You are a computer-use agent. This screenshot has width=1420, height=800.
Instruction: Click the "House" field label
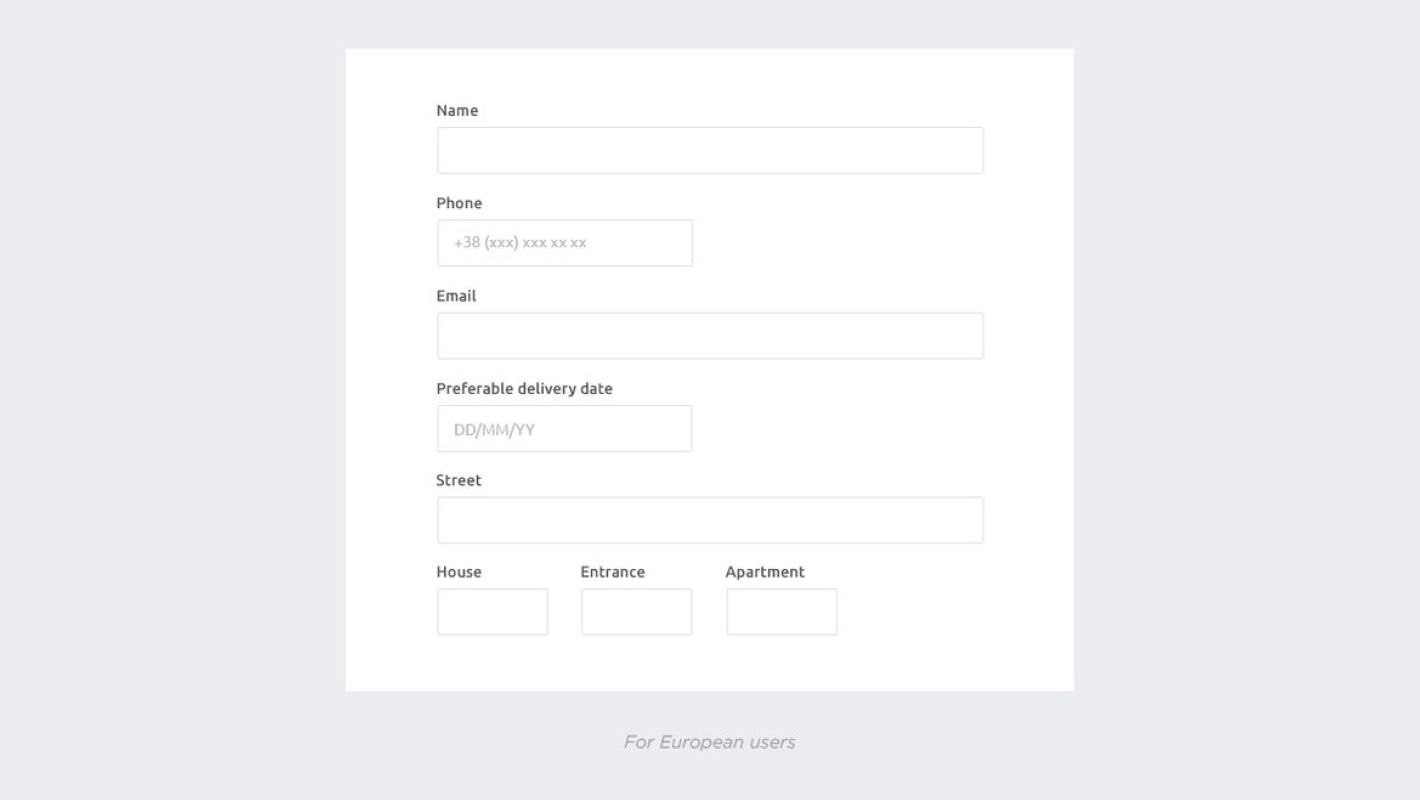click(459, 572)
